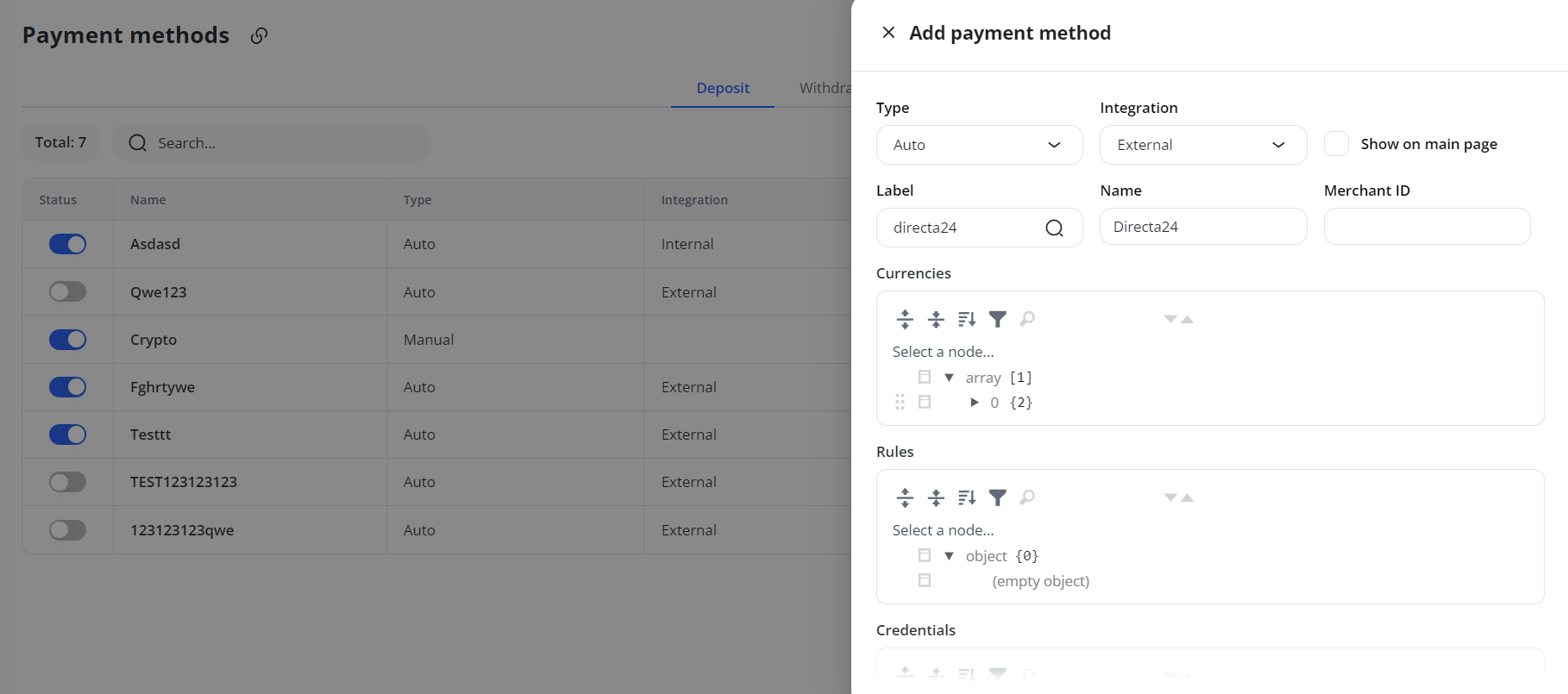Click Select a node text in Currencies

tap(943, 352)
